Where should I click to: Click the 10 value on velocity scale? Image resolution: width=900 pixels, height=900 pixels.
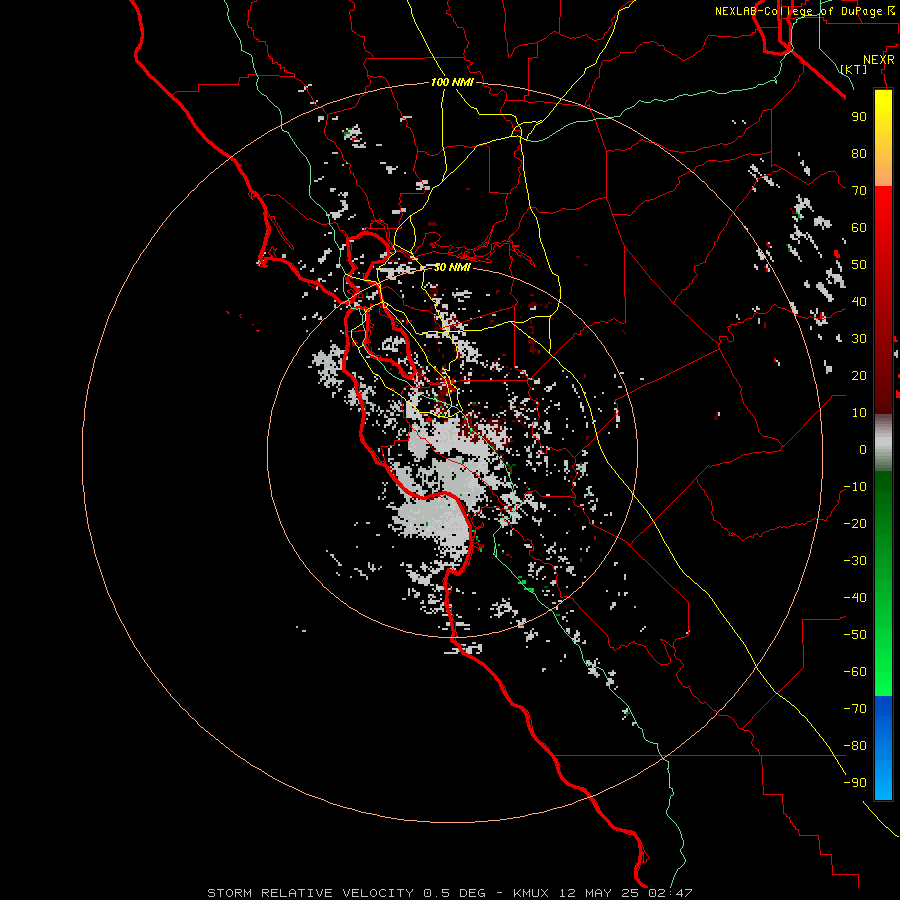(x=859, y=413)
